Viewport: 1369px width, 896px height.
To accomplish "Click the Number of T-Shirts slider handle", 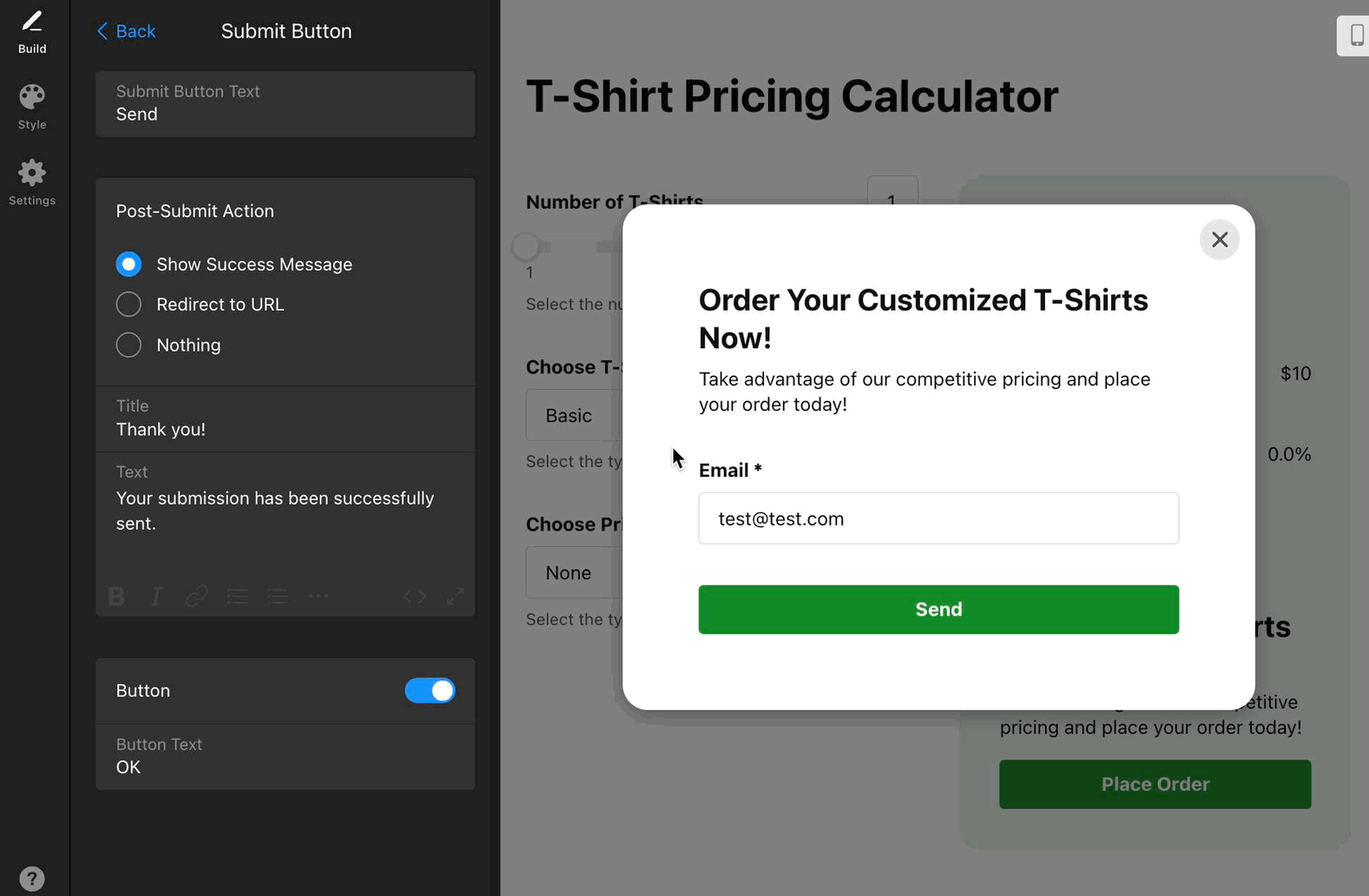I will click(x=525, y=247).
